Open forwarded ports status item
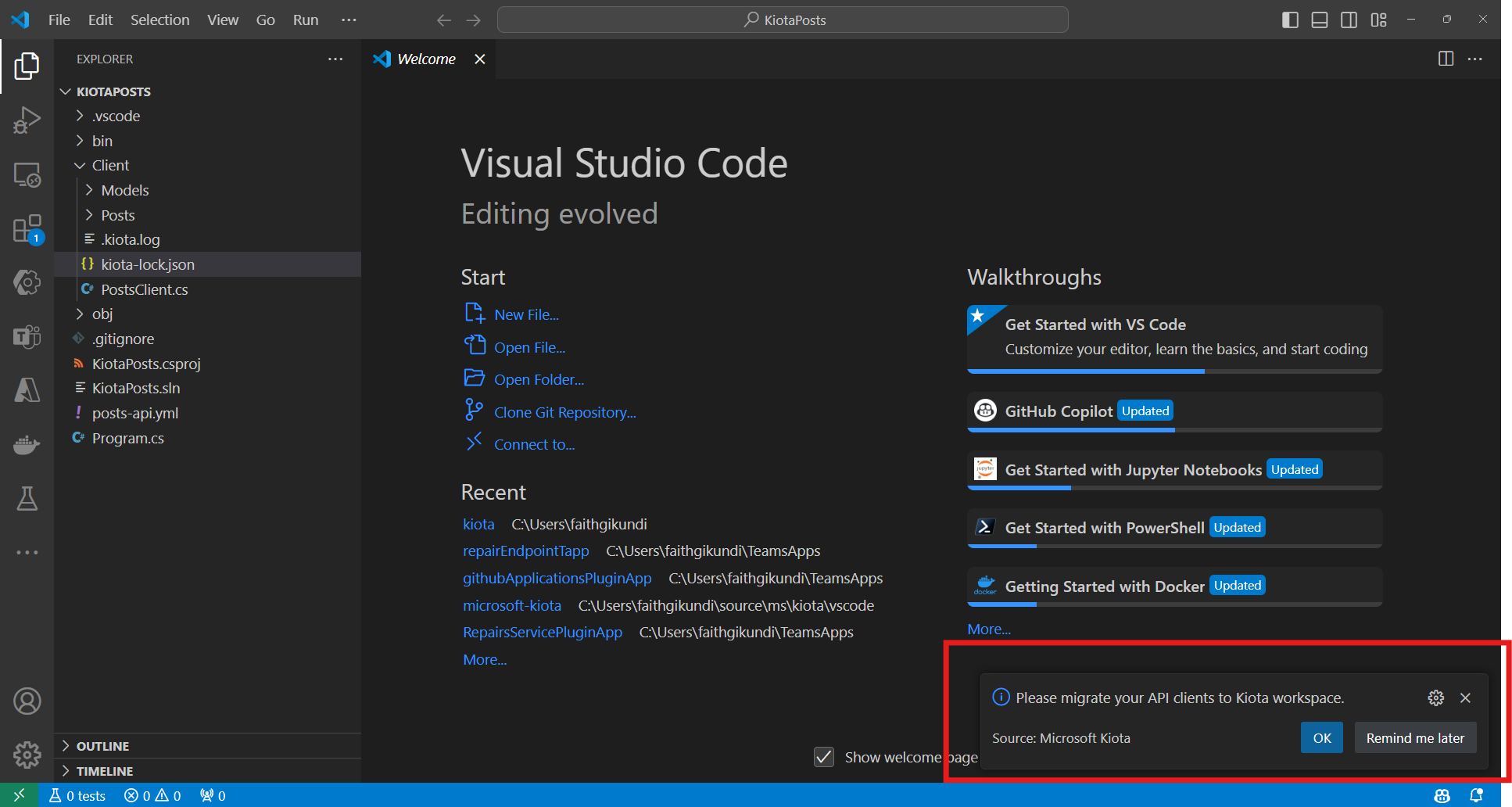The width and height of the screenshot is (1512, 807). (213, 795)
